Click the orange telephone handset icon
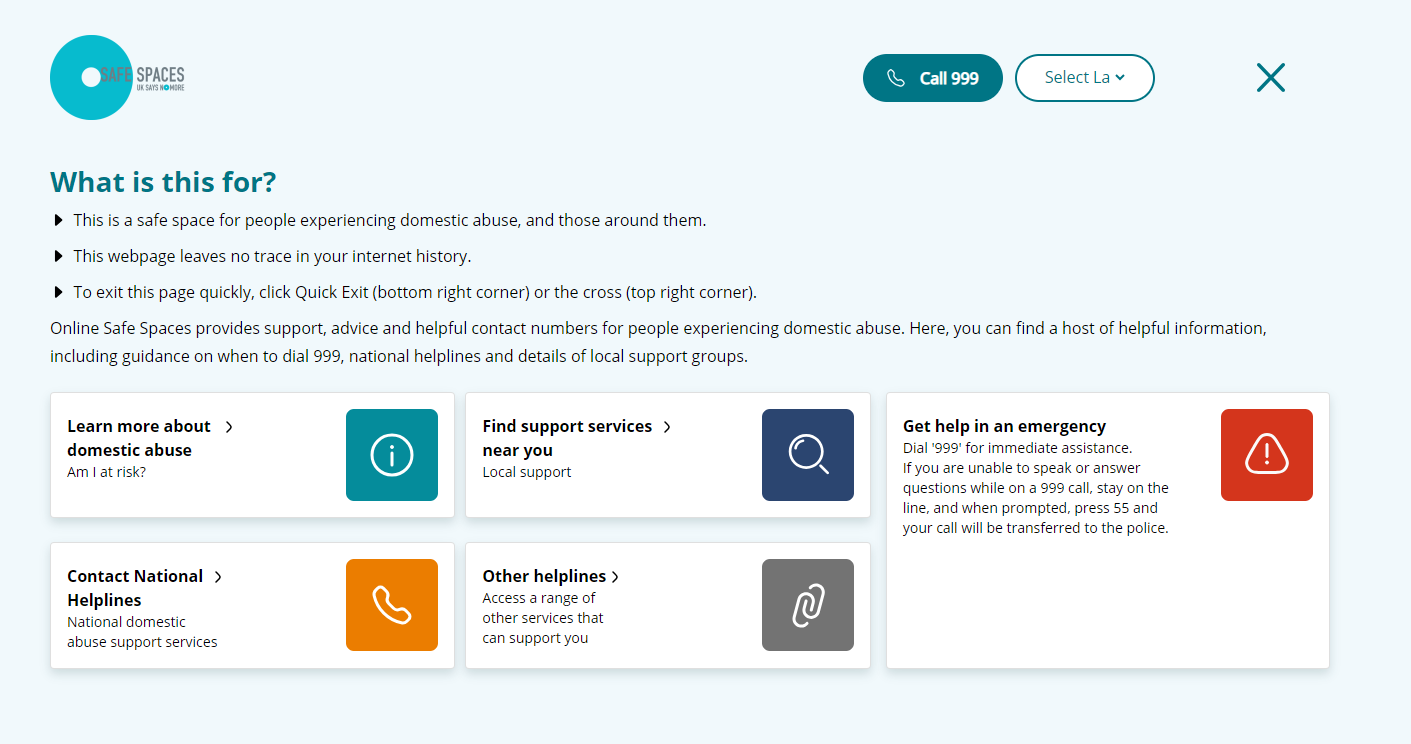Screen dimensions: 1411x744 (392, 605)
